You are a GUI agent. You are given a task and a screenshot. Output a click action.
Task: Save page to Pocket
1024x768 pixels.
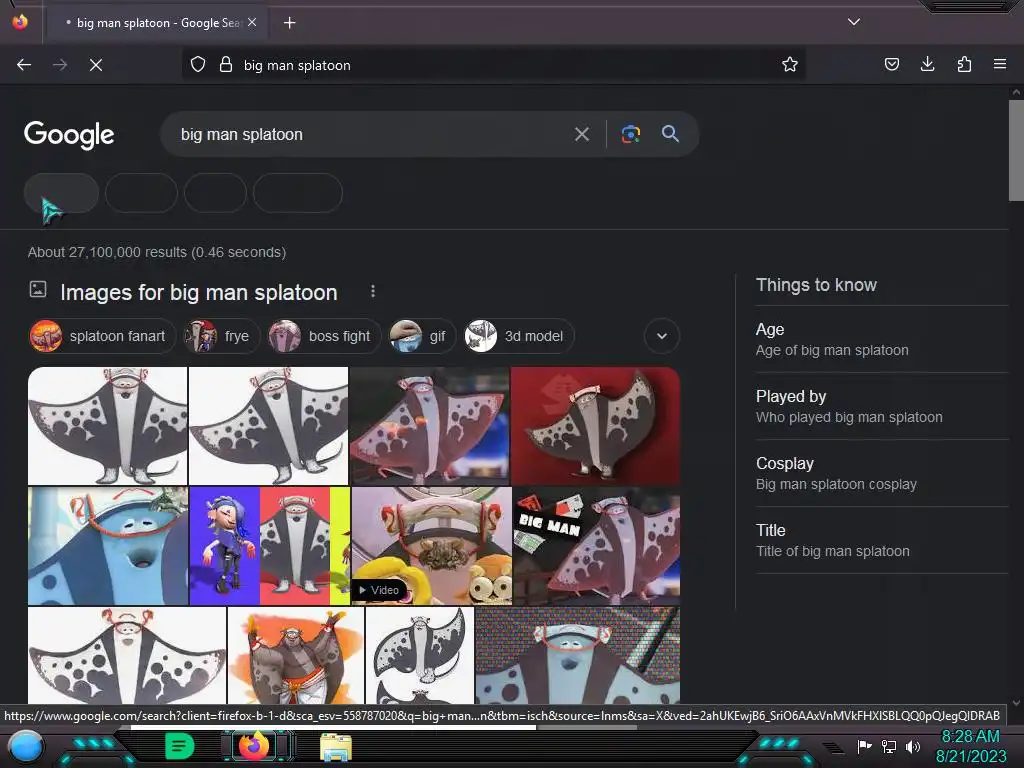(892, 64)
